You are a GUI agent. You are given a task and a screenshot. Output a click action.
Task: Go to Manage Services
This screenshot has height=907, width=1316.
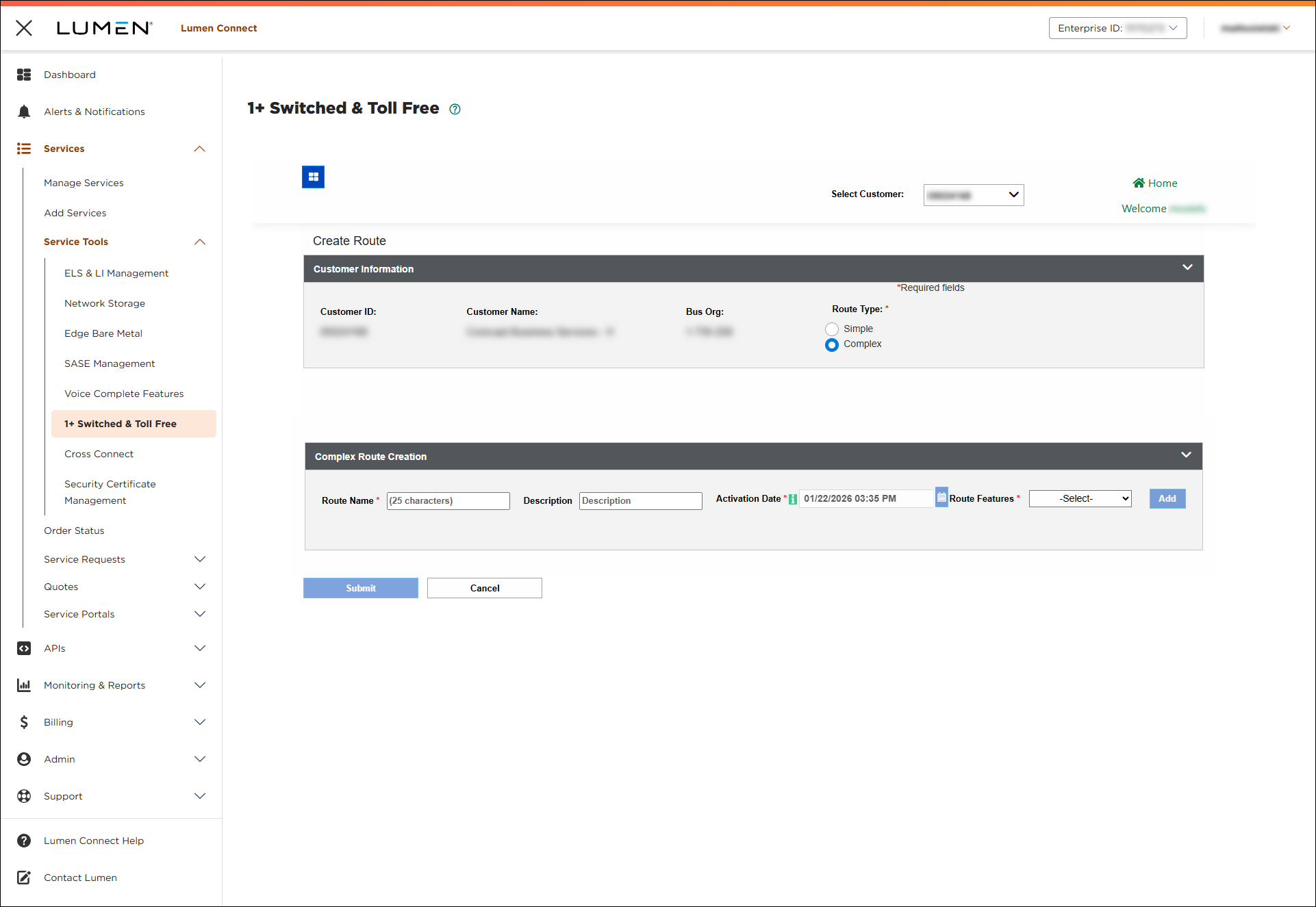[x=84, y=183]
